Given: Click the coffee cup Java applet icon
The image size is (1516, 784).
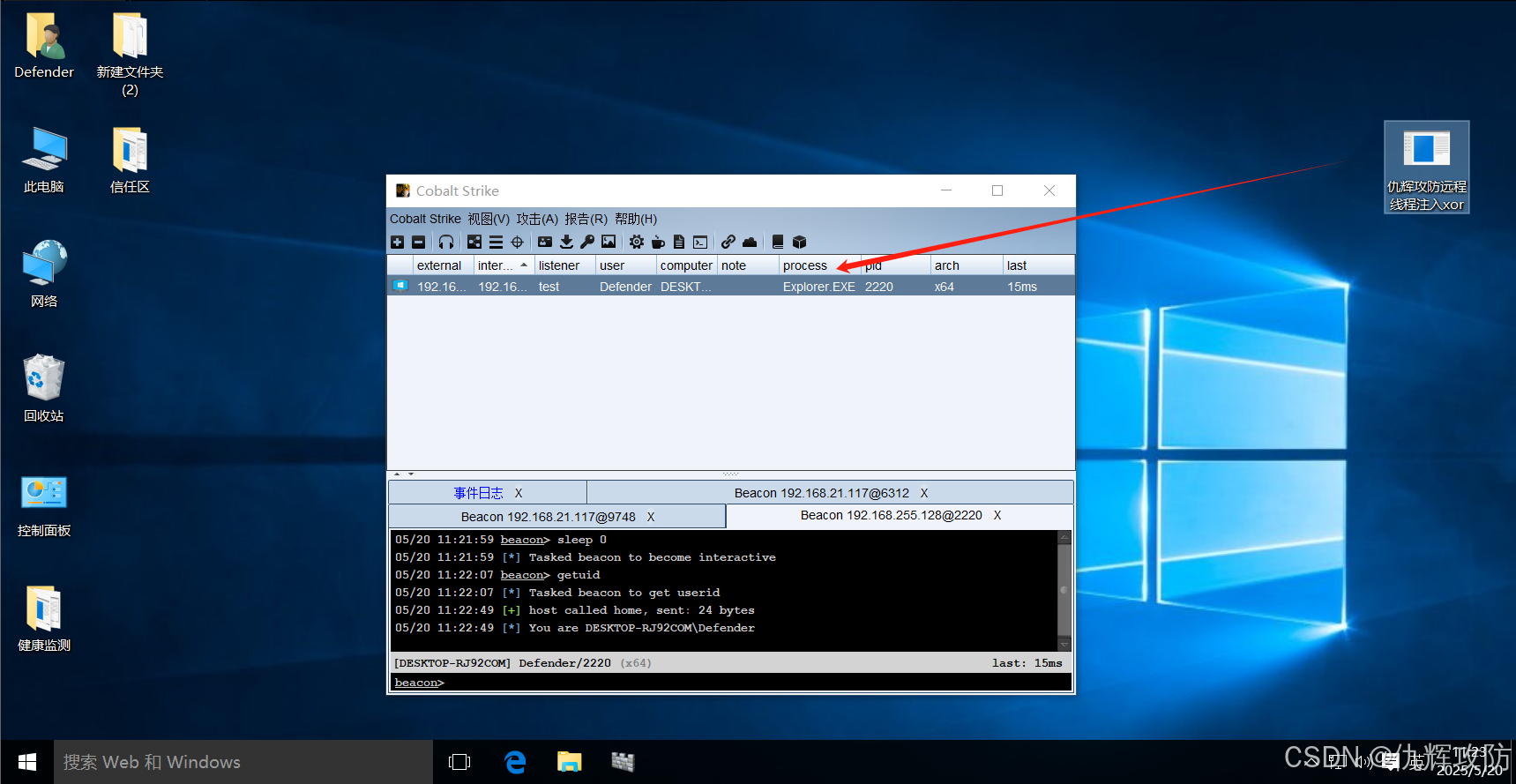Looking at the screenshot, I should [658, 242].
